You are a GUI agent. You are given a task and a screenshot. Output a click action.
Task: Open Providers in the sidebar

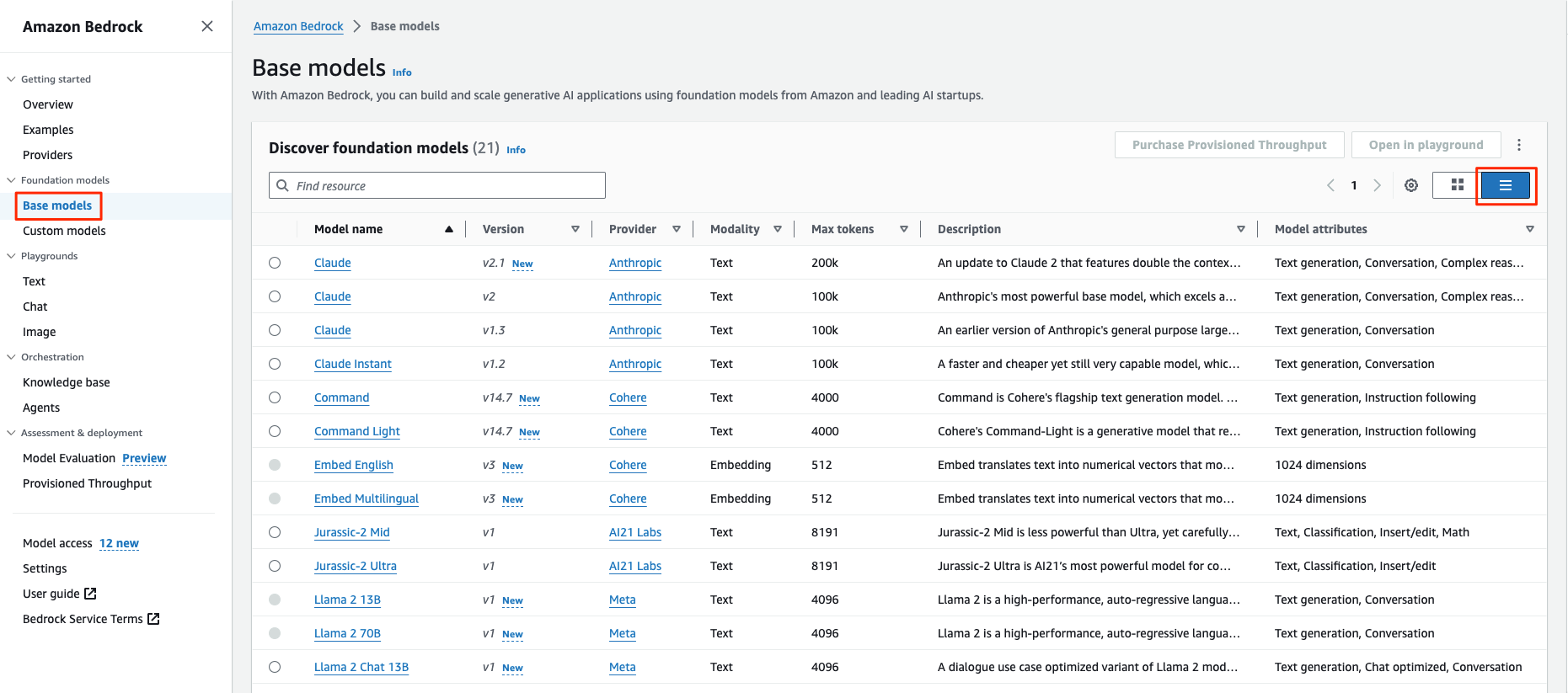point(47,155)
